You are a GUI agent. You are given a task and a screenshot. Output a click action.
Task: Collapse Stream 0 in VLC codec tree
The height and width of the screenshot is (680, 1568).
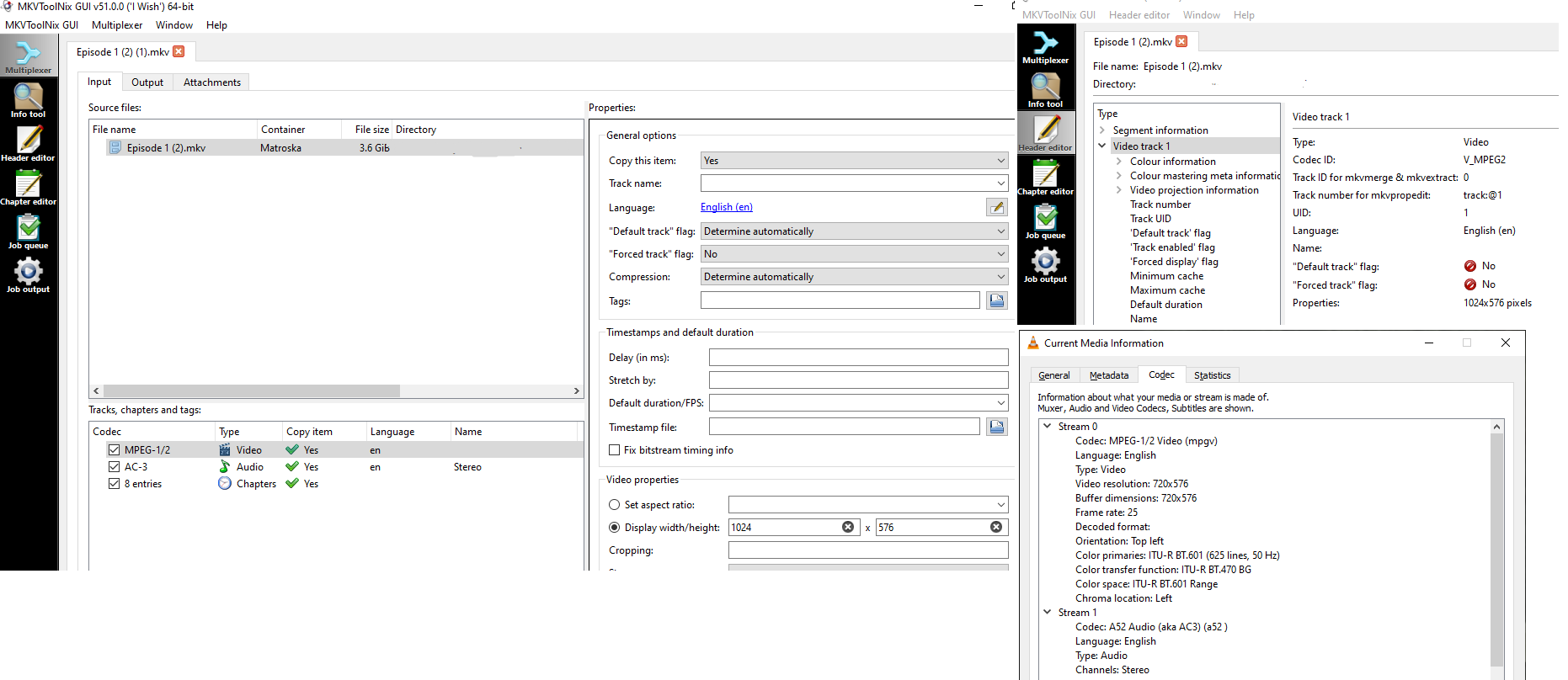(1048, 426)
